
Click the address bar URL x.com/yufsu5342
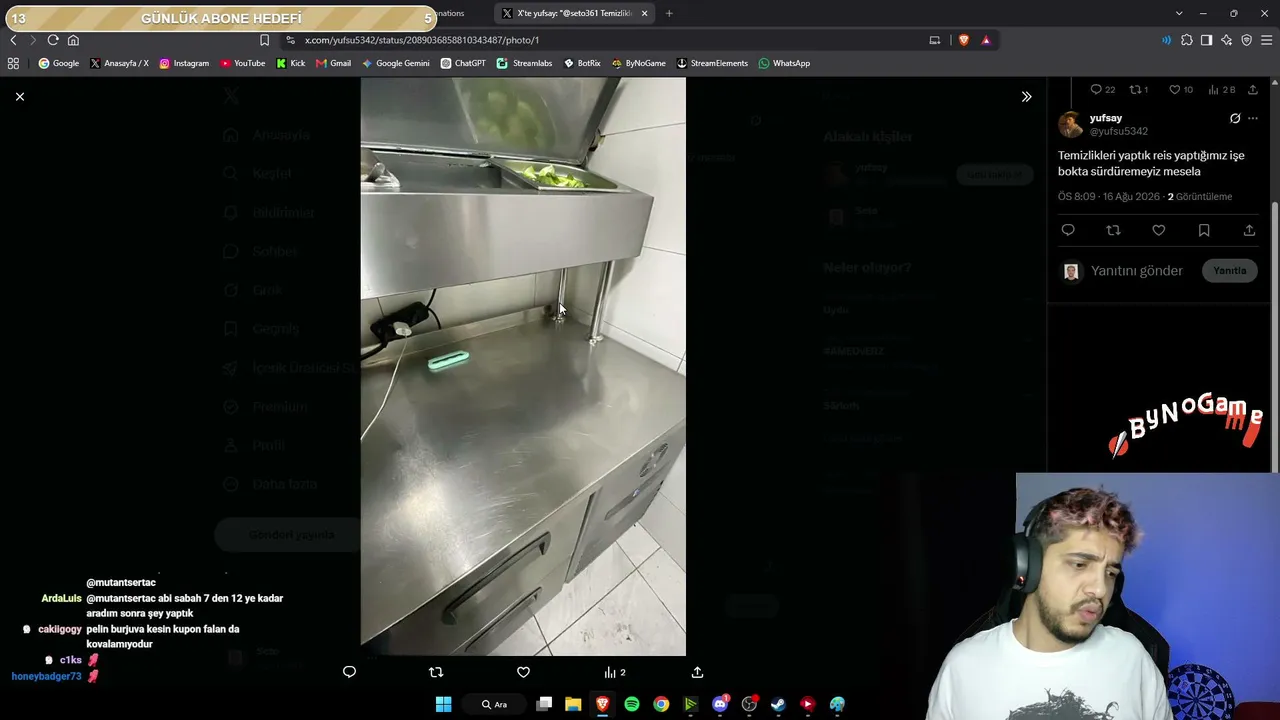point(422,40)
